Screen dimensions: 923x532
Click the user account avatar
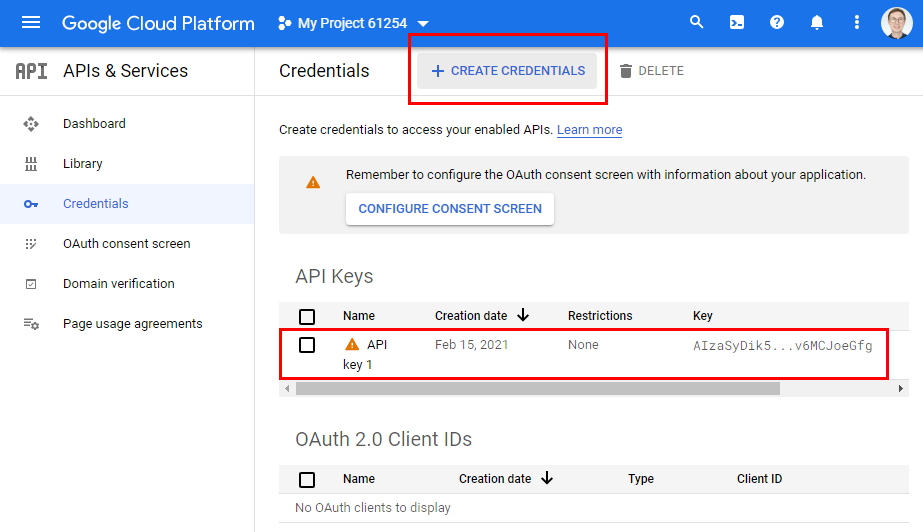tap(897, 23)
